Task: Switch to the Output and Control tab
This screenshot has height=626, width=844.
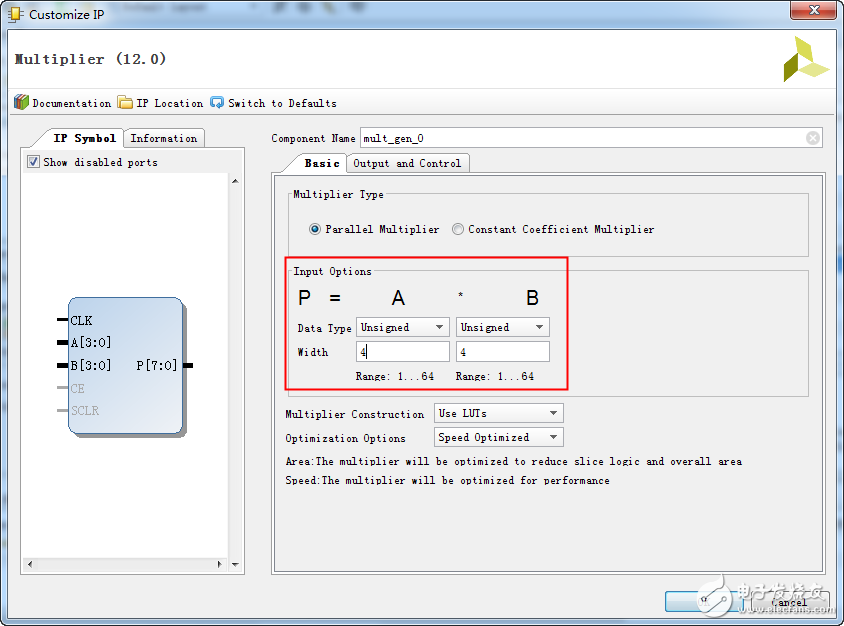Action: (x=407, y=163)
